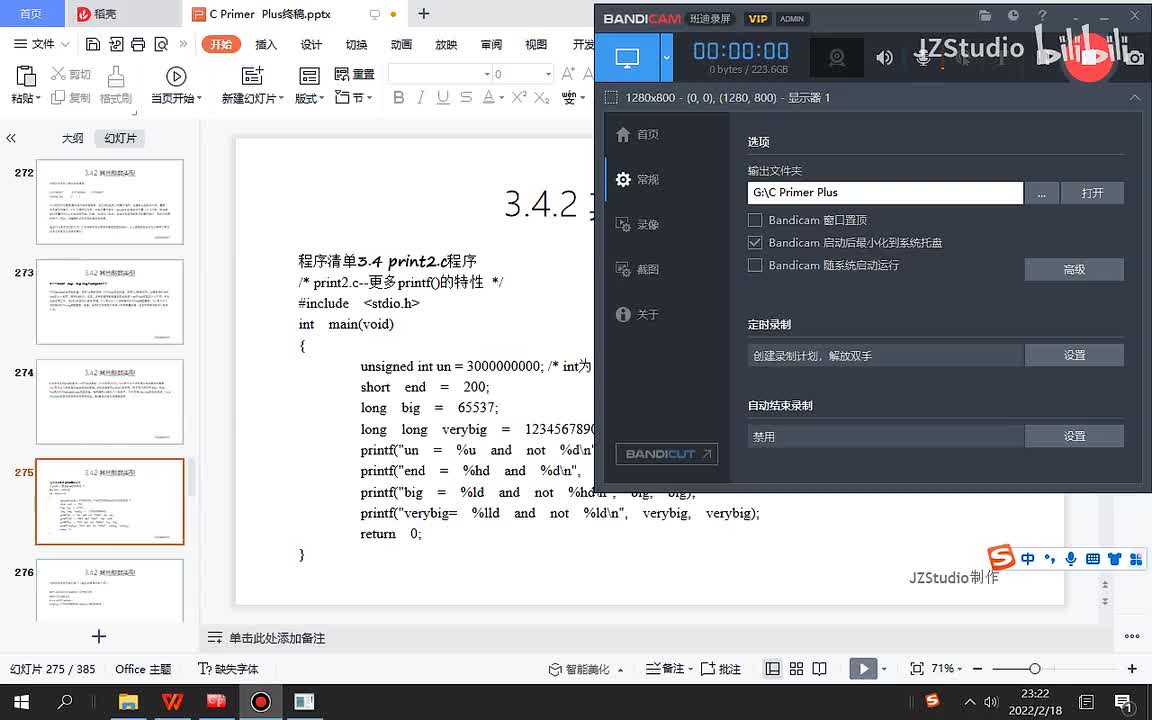Toggle Bold formatting
The width and height of the screenshot is (1152, 720).
(398, 98)
